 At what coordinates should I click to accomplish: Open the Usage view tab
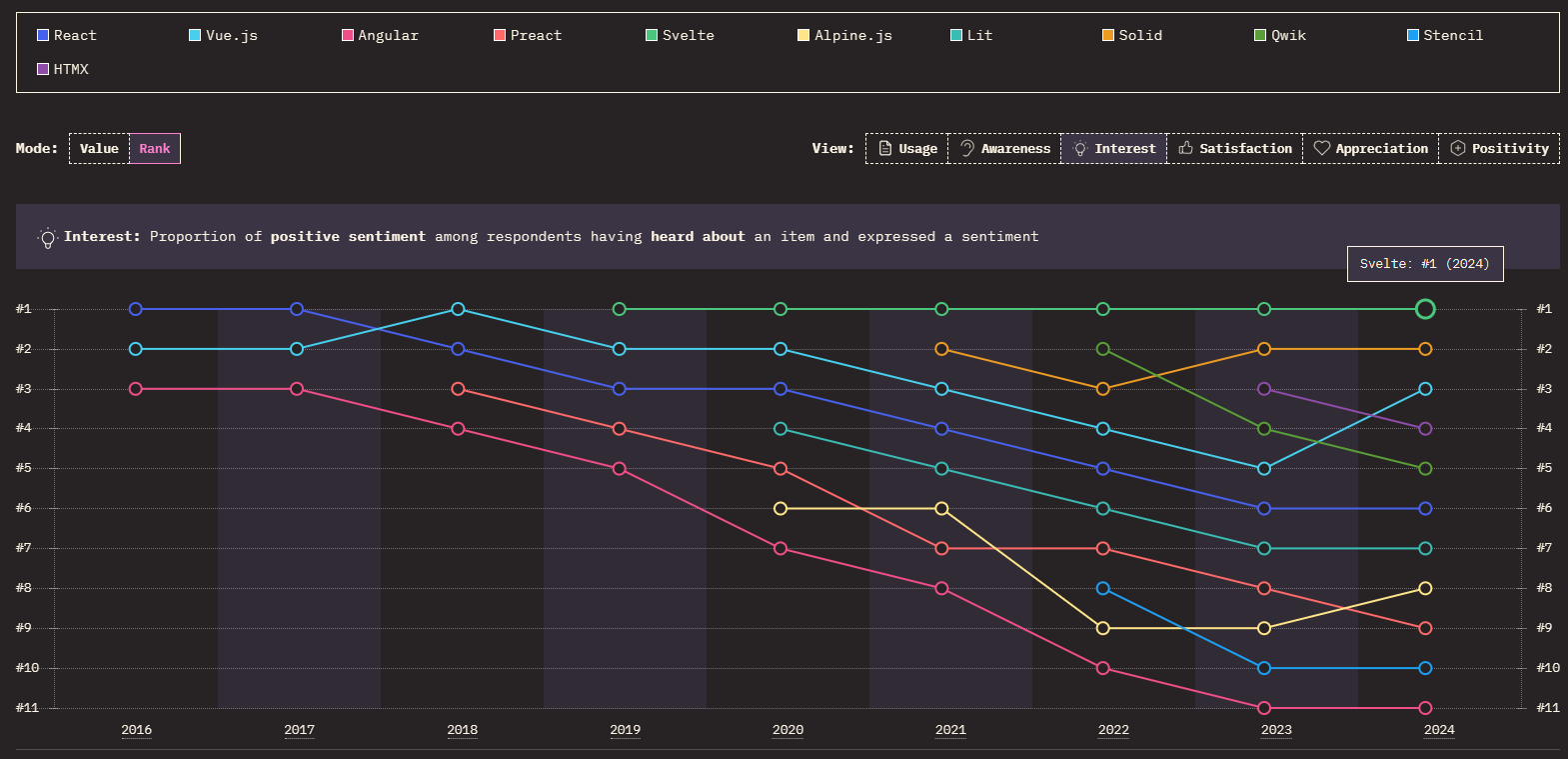click(907, 148)
